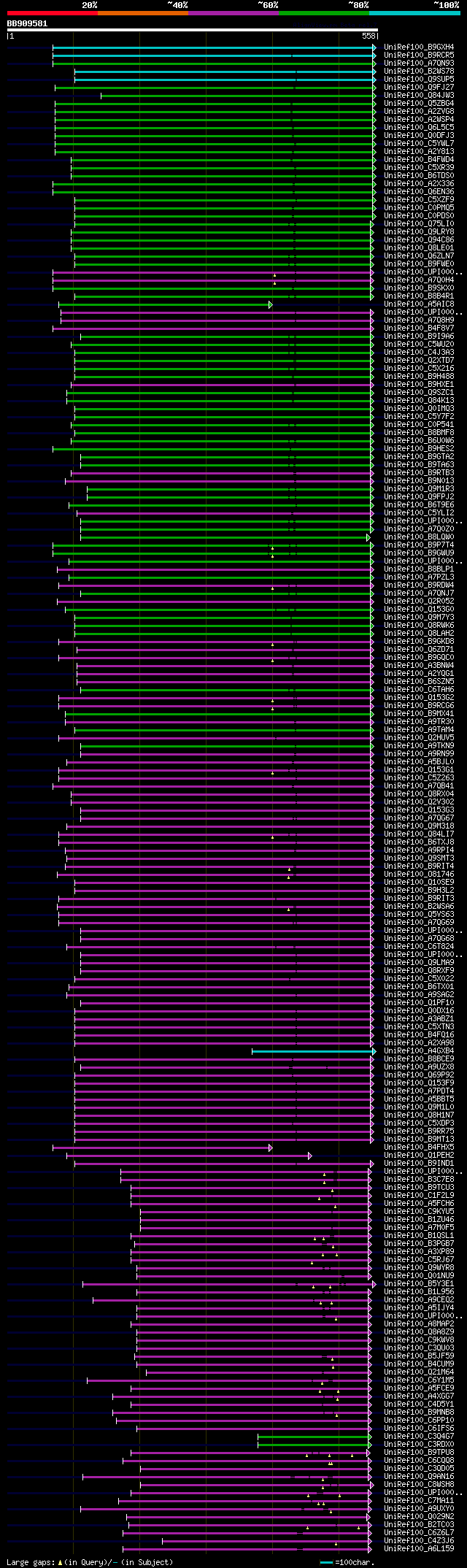Open hit UniRef100_B2WS78

click(419, 72)
